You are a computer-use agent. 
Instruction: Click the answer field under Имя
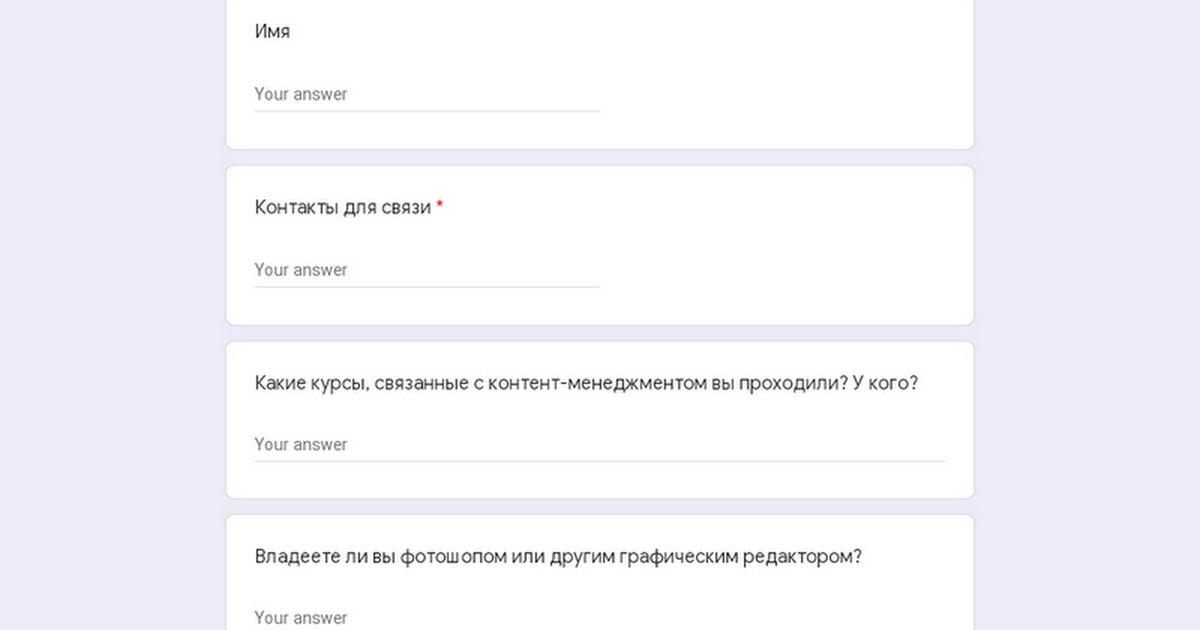pos(427,94)
